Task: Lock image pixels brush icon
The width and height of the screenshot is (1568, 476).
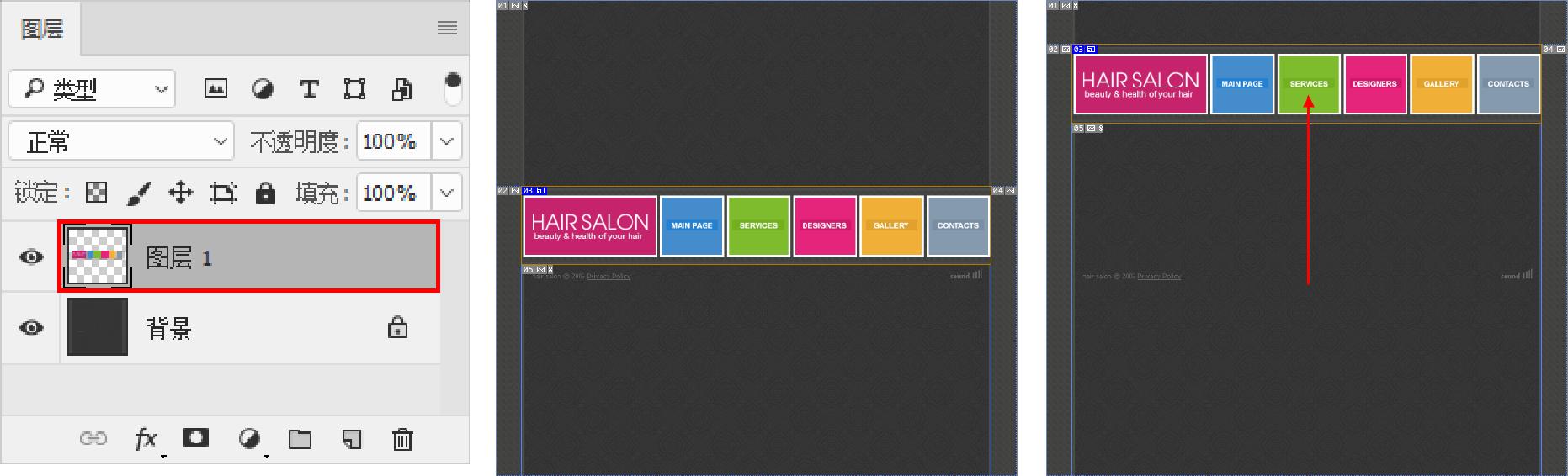Action: tap(138, 193)
